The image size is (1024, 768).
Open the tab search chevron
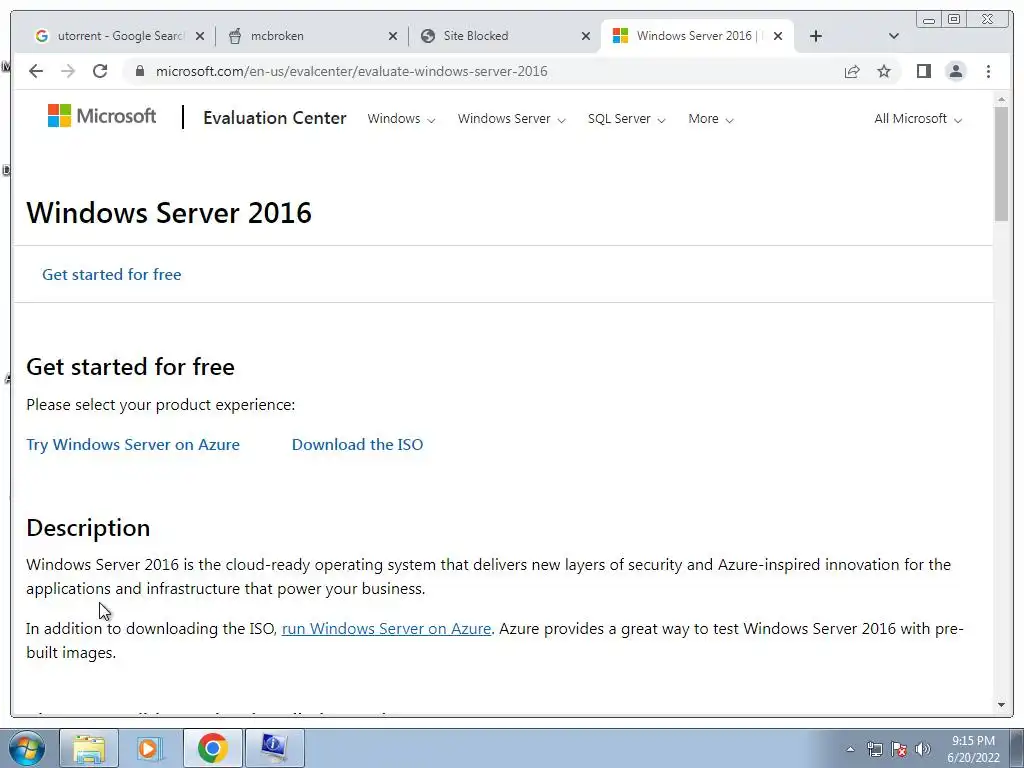pos(894,36)
